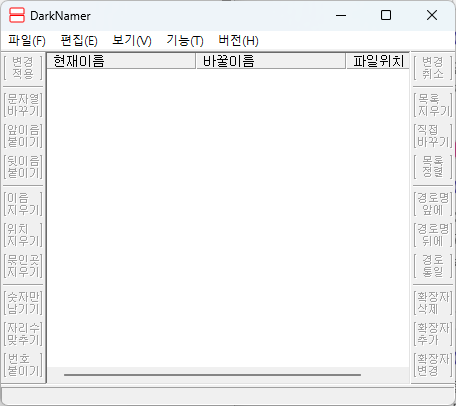The width and height of the screenshot is (456, 406).
Task: Click the 경로명 뒤에 button
Action: 433,235
